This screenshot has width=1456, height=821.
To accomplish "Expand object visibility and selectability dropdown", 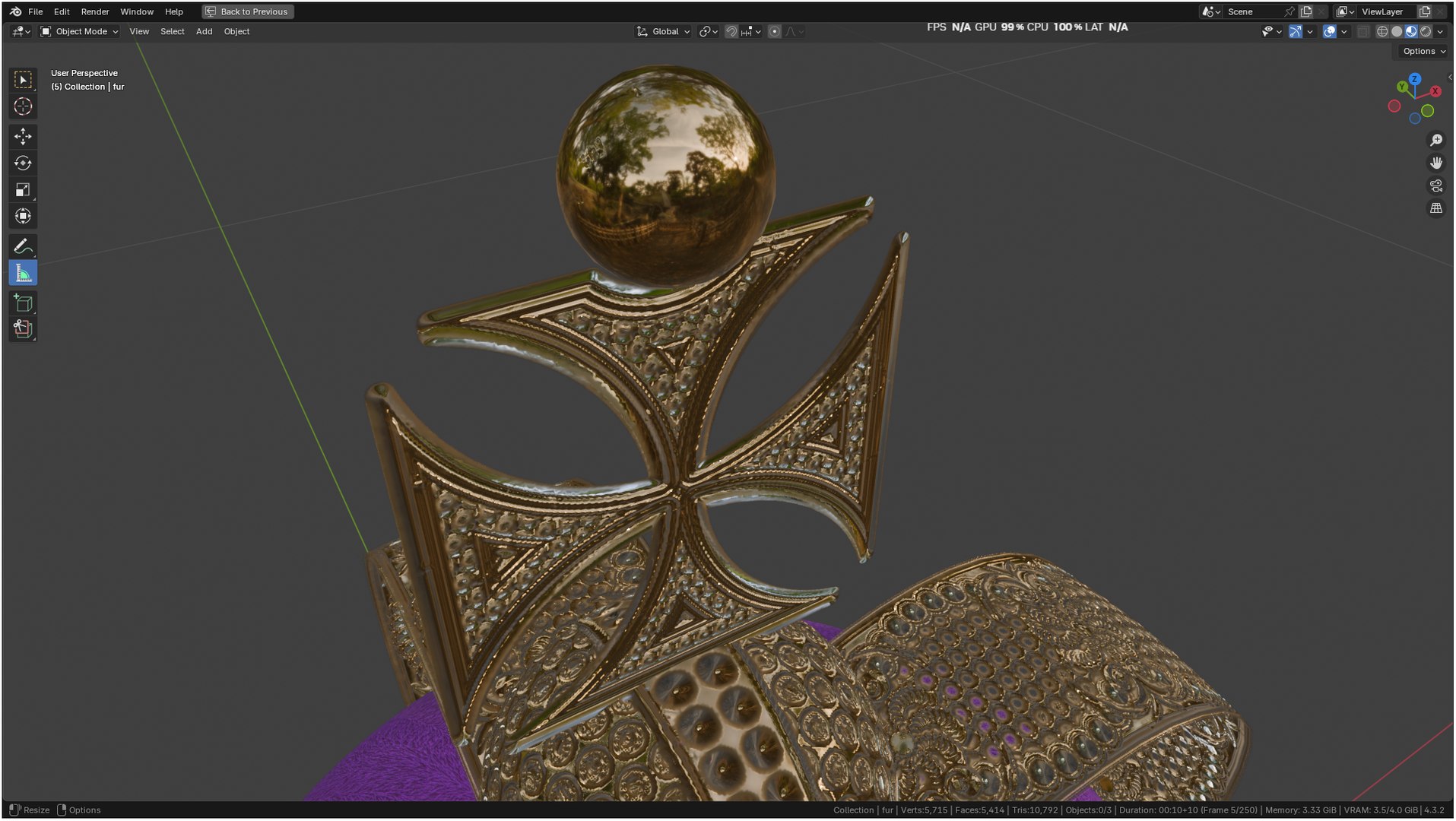I will tap(1271, 31).
